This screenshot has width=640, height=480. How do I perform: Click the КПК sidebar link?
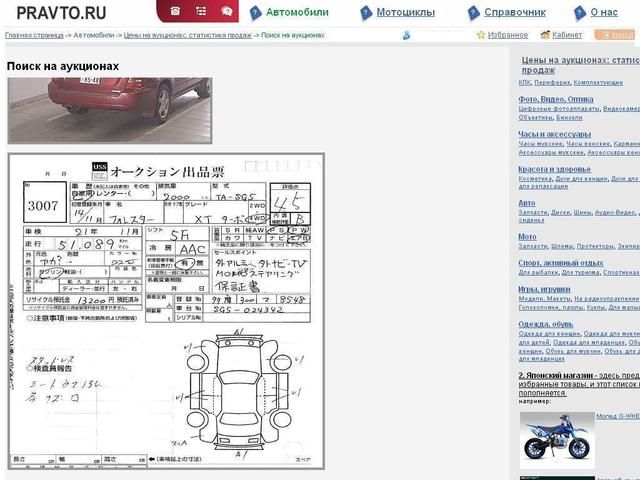pyautogui.click(x=524, y=82)
